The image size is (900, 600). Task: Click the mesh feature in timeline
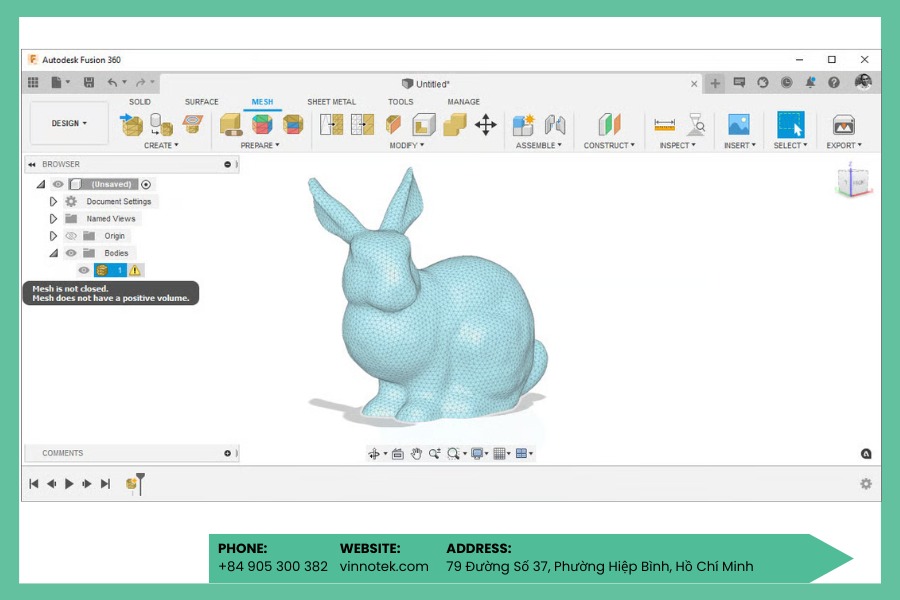point(131,484)
